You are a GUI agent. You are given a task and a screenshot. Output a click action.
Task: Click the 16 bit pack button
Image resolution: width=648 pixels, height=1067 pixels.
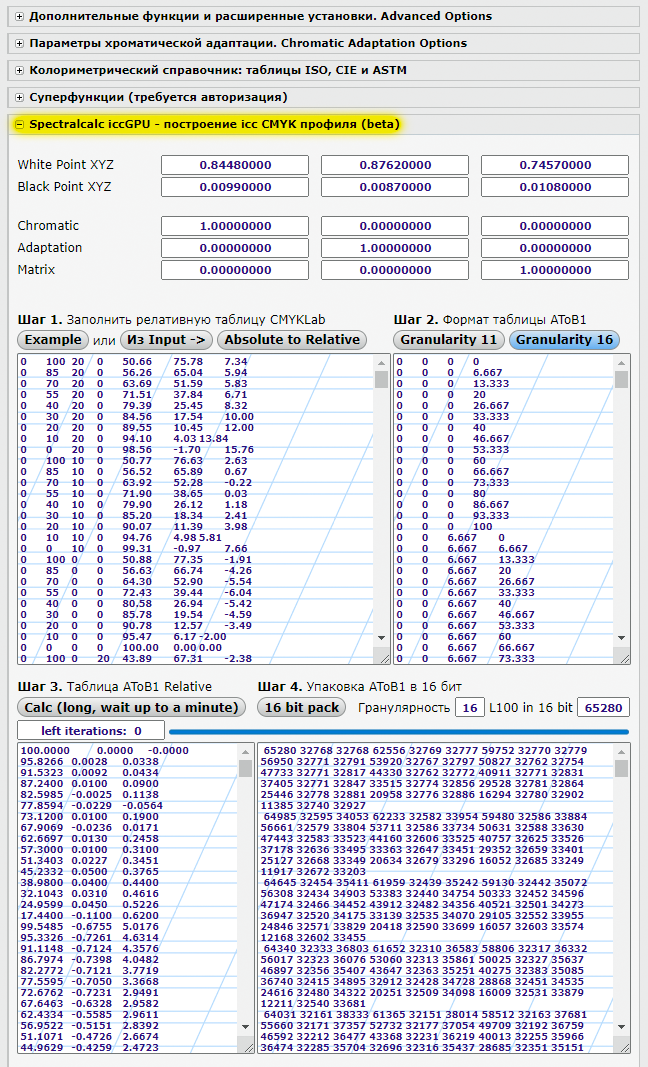302,707
